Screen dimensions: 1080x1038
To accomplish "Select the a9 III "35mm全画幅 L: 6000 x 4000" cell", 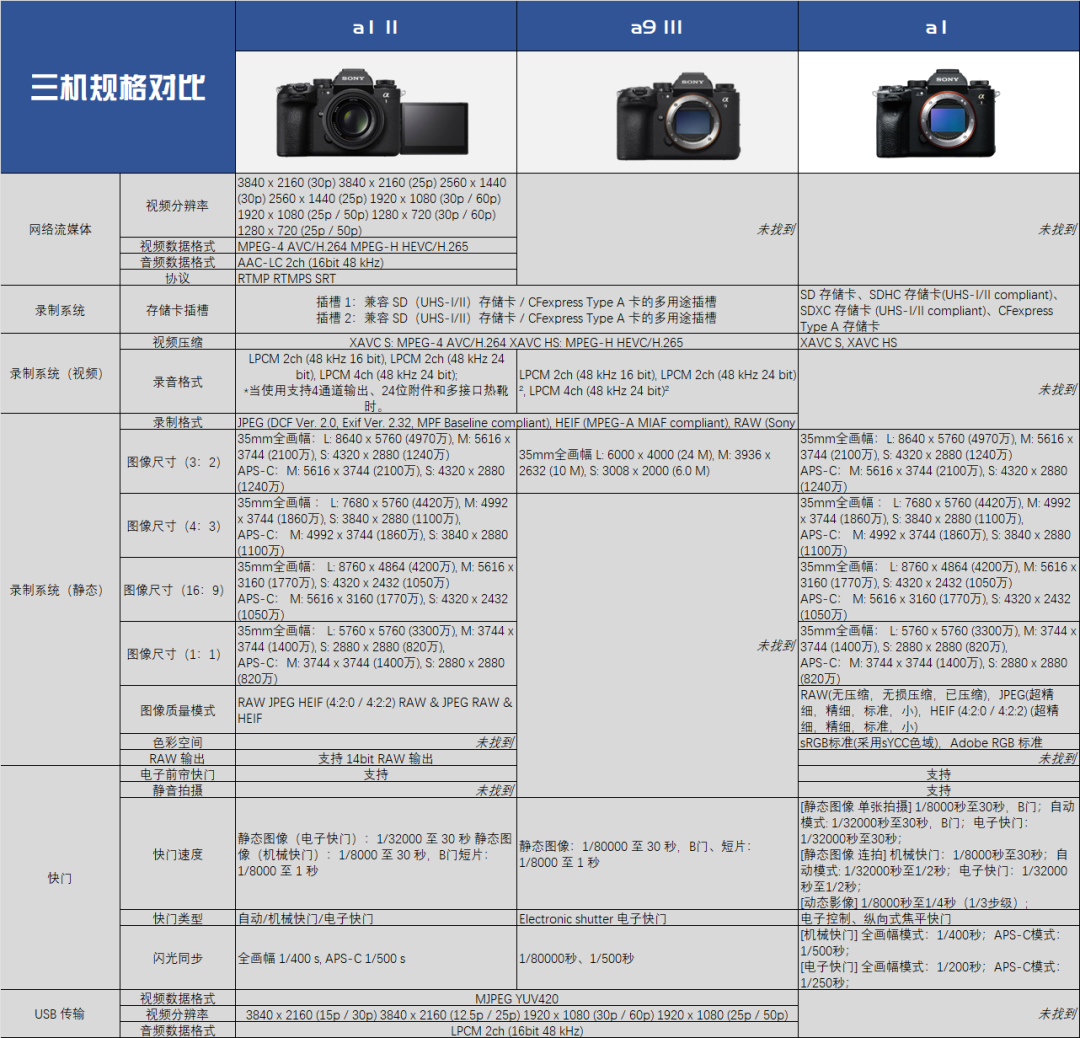I will tap(657, 462).
